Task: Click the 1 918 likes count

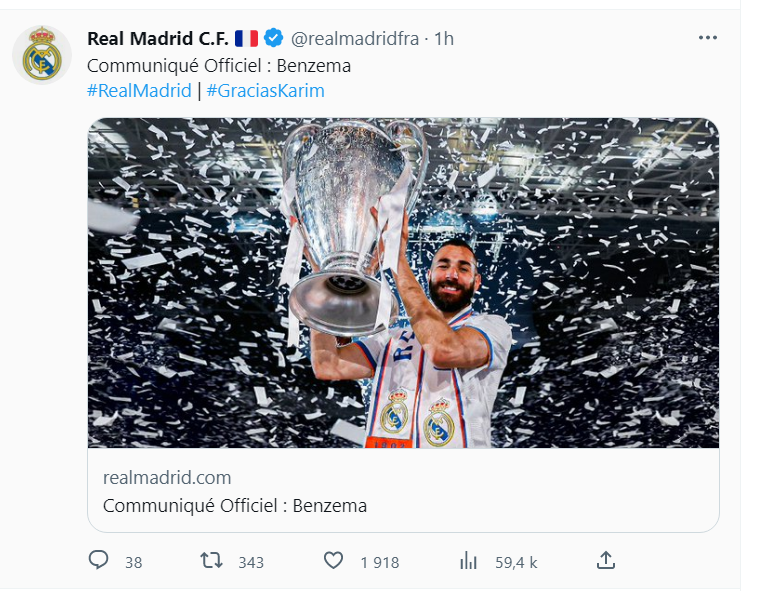Action: coord(380,562)
